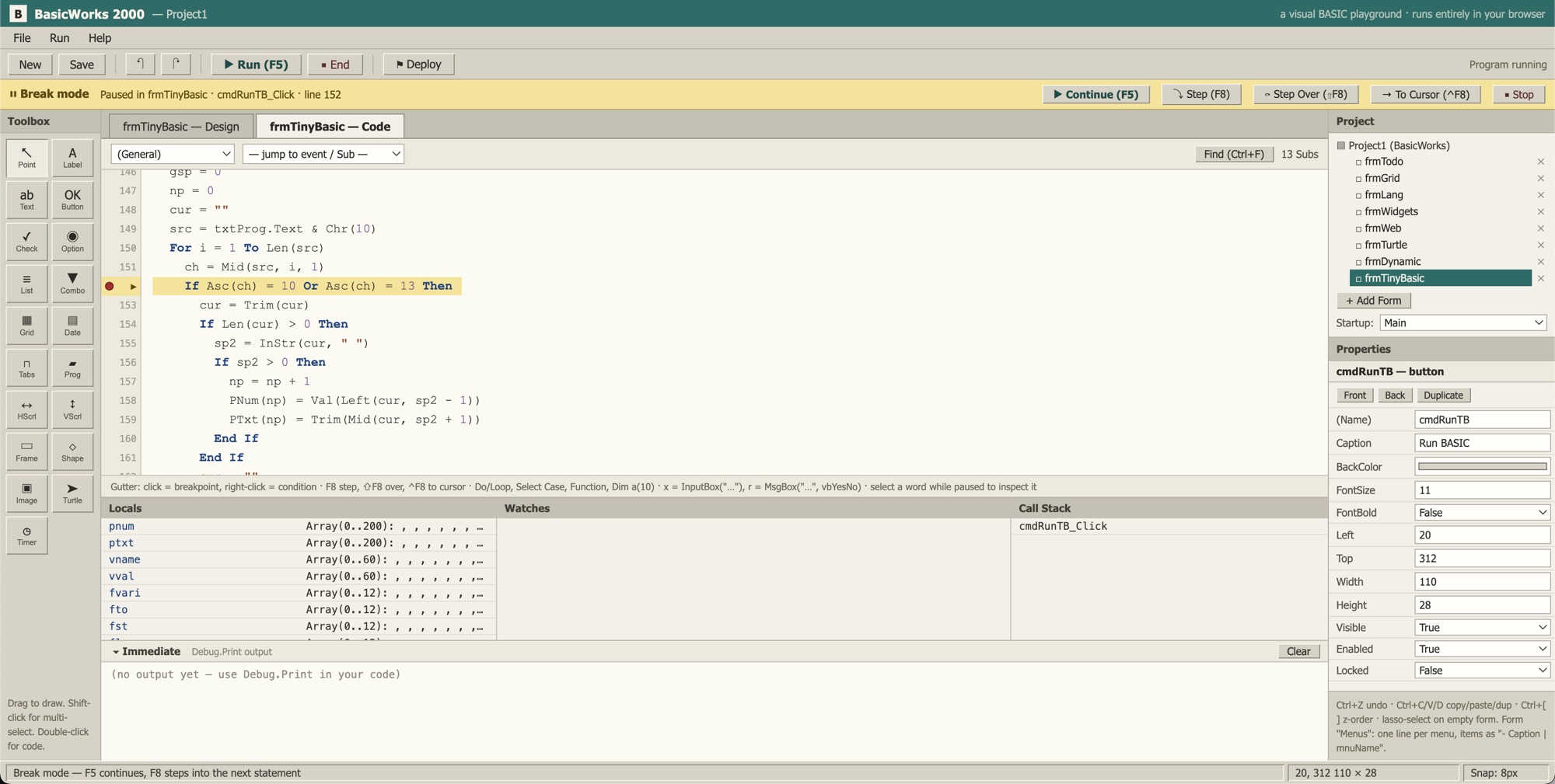This screenshot has width=1555, height=784.
Task: Remove frmTodo with its X icon
Action: [x=1540, y=162]
